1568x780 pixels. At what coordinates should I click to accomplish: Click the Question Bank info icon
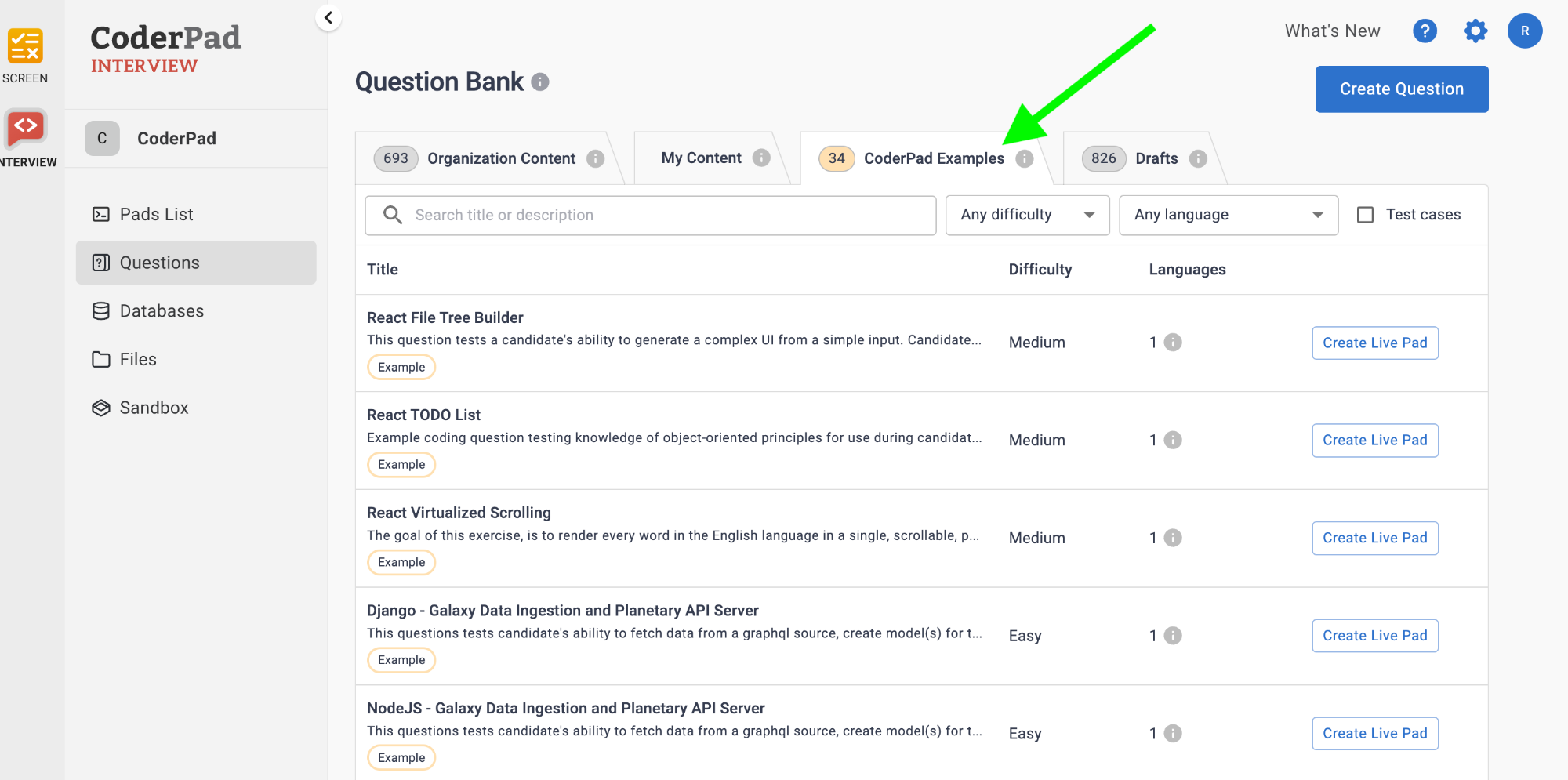[x=540, y=82]
